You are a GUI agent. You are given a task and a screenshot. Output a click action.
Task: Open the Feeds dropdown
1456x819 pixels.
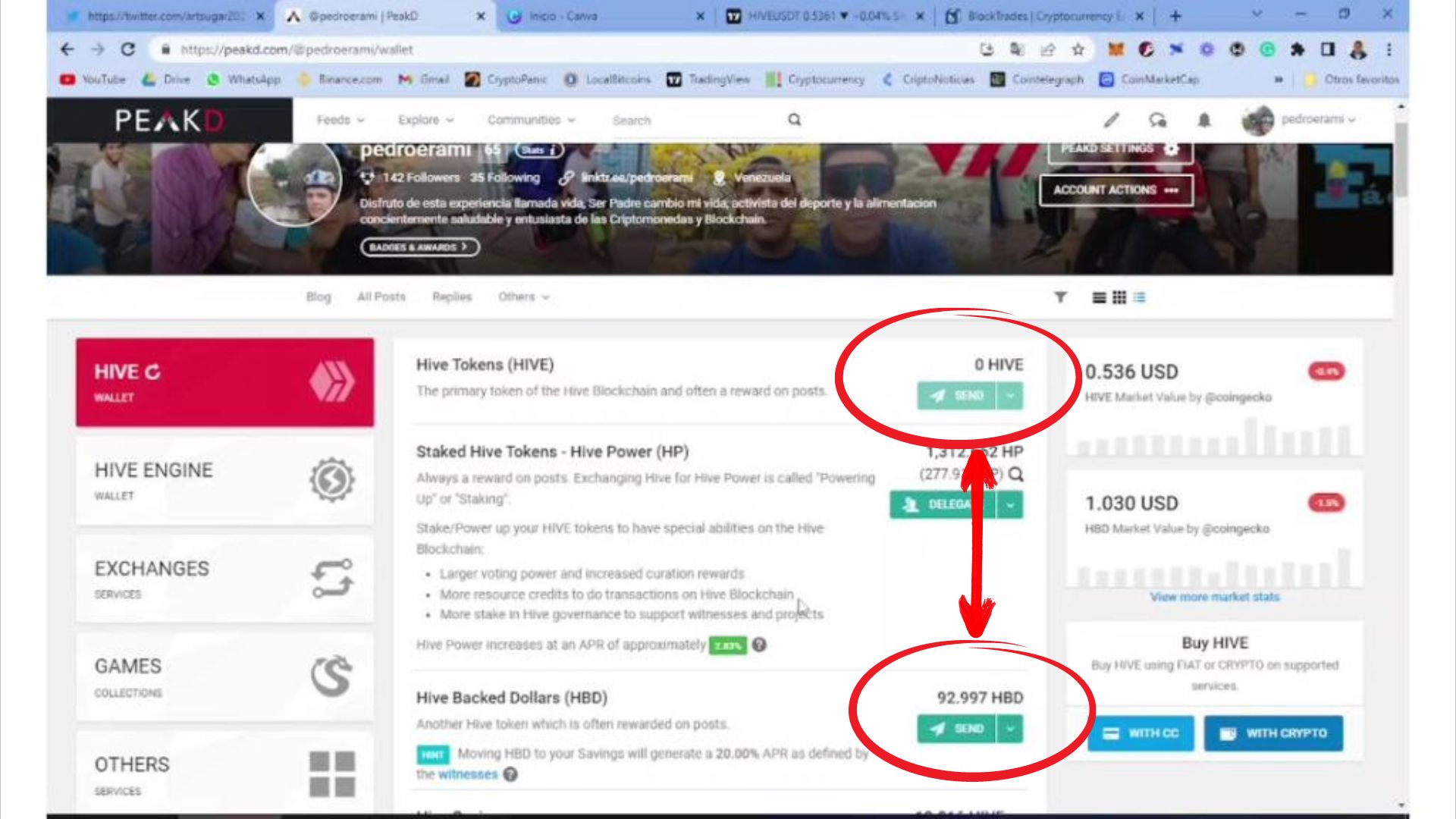click(340, 120)
